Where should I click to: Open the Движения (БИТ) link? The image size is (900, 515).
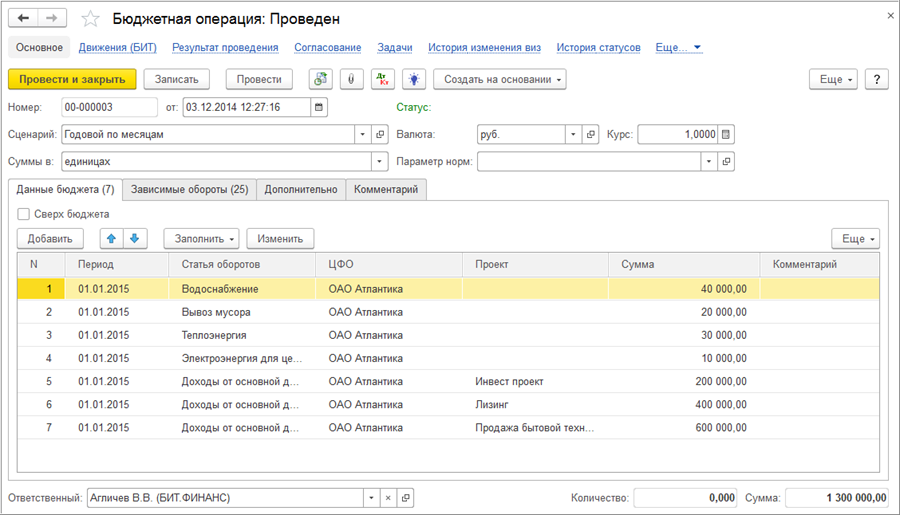point(118,47)
